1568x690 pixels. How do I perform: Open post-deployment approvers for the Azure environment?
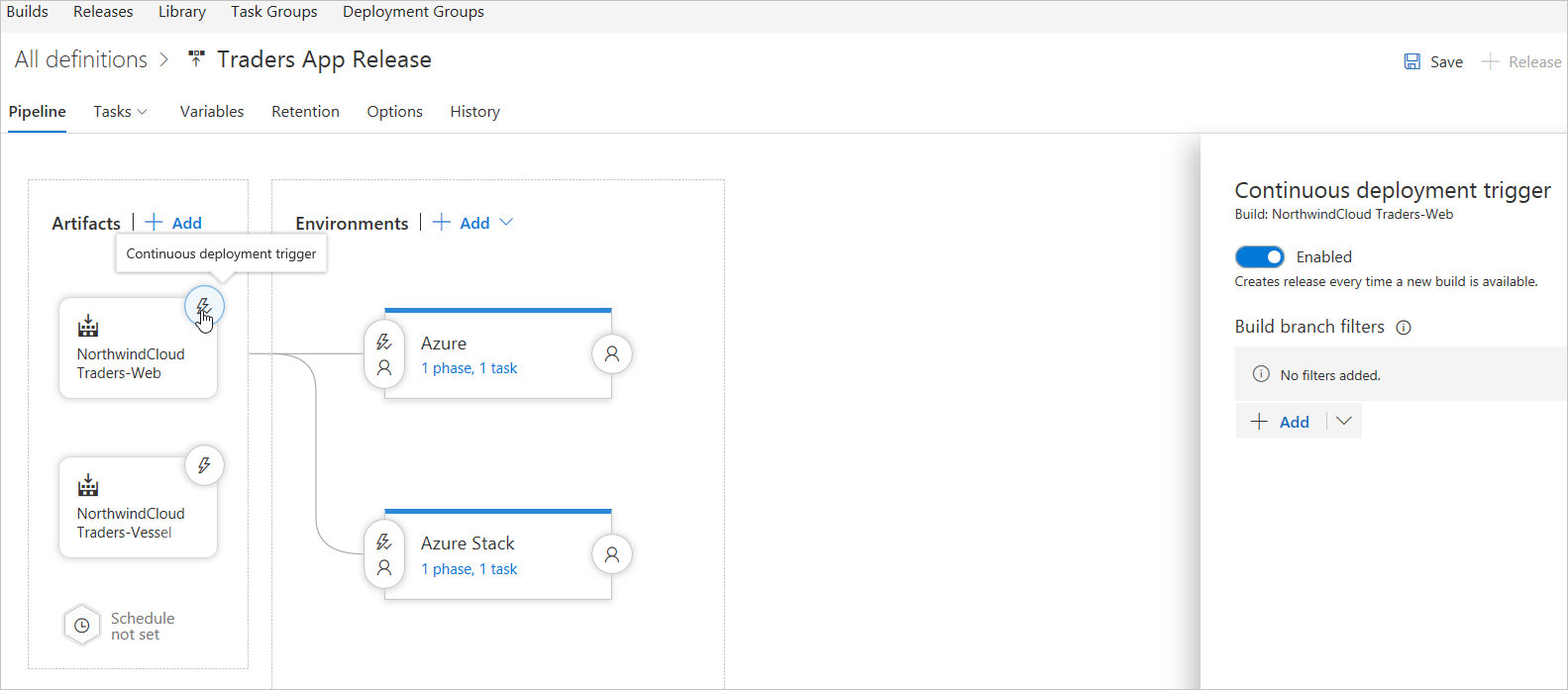612,353
